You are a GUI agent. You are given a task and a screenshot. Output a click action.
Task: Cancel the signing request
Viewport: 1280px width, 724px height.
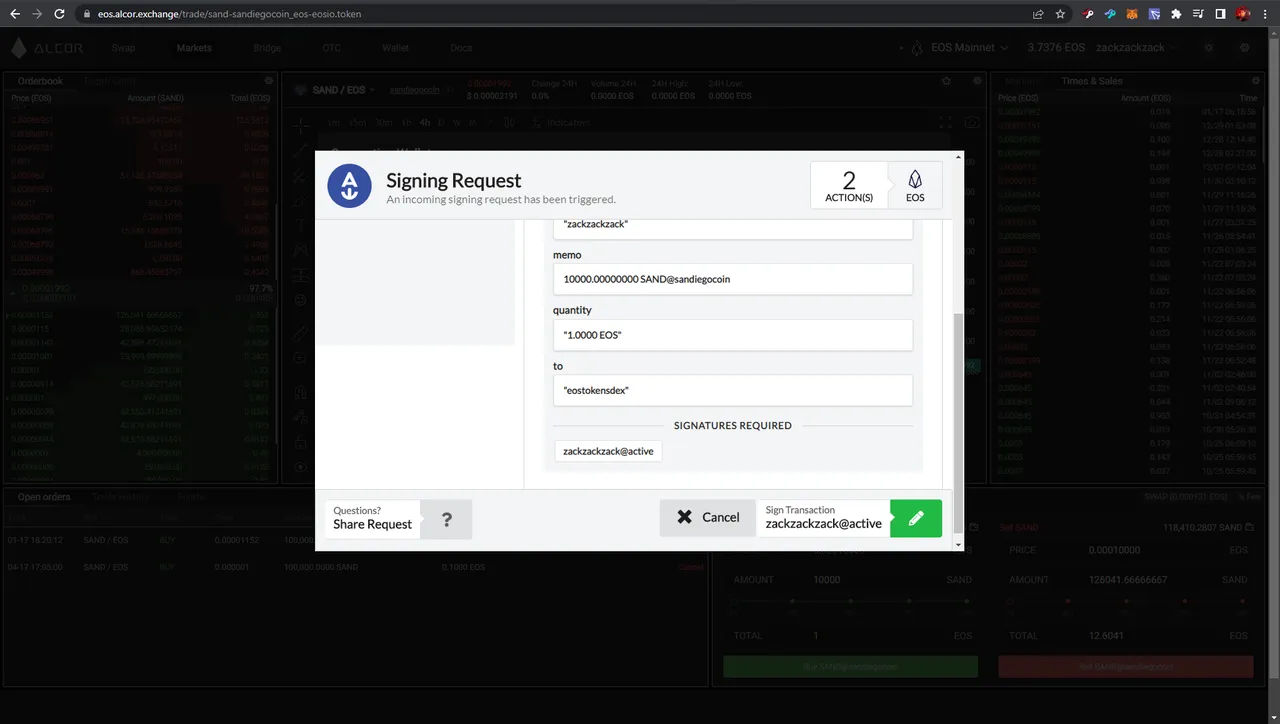pyautogui.click(x=708, y=518)
